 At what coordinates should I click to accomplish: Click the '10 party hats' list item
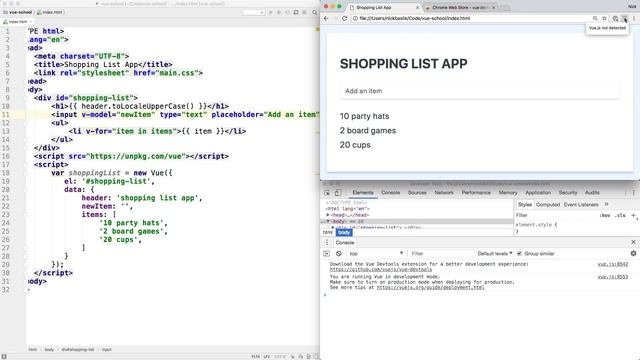click(x=364, y=116)
